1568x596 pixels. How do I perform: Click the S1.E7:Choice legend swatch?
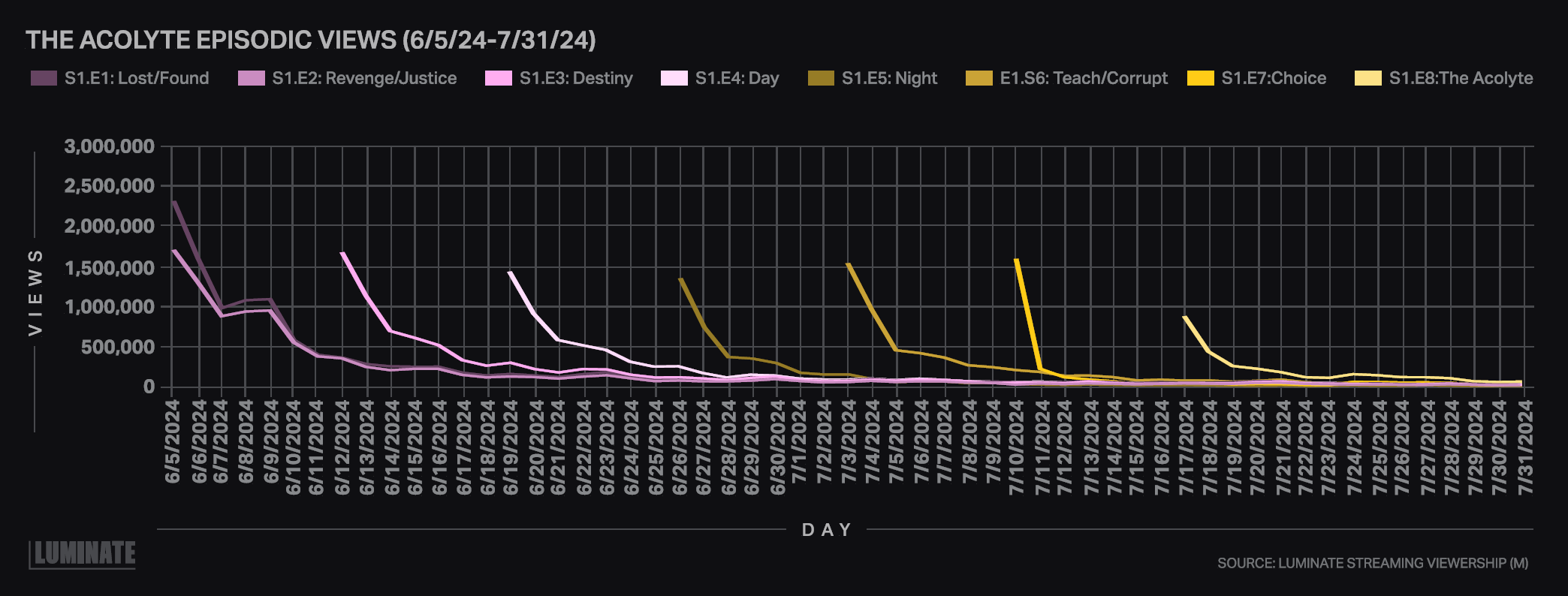1201,78
